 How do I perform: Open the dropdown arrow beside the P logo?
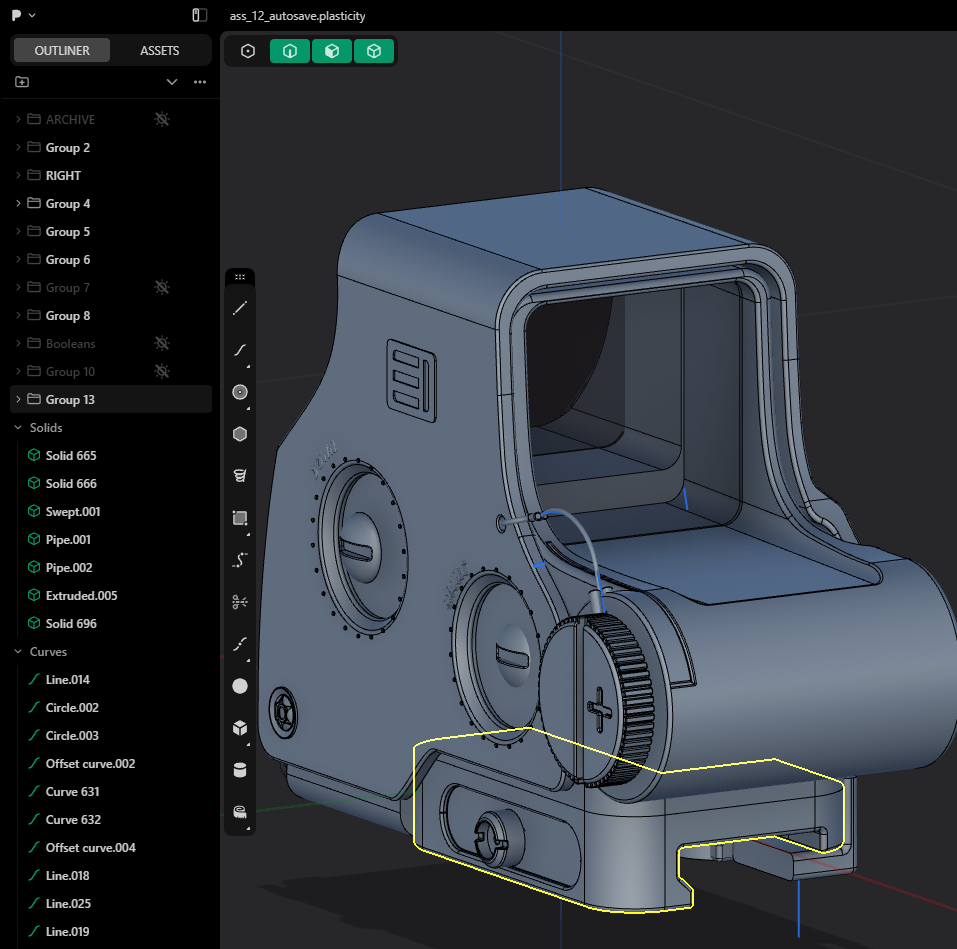32,15
